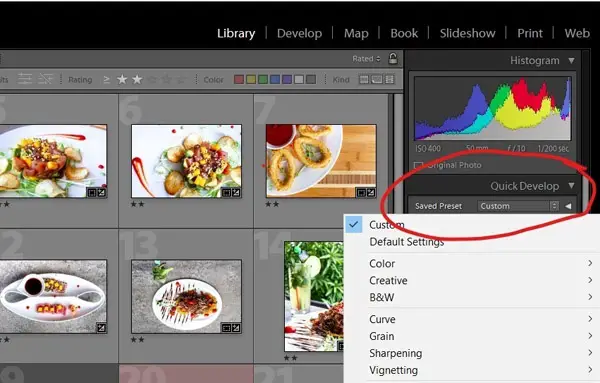The width and height of the screenshot is (600, 383).
Task: Filter Kind by virtual copies icon
Action: pyautogui.click(x=377, y=79)
